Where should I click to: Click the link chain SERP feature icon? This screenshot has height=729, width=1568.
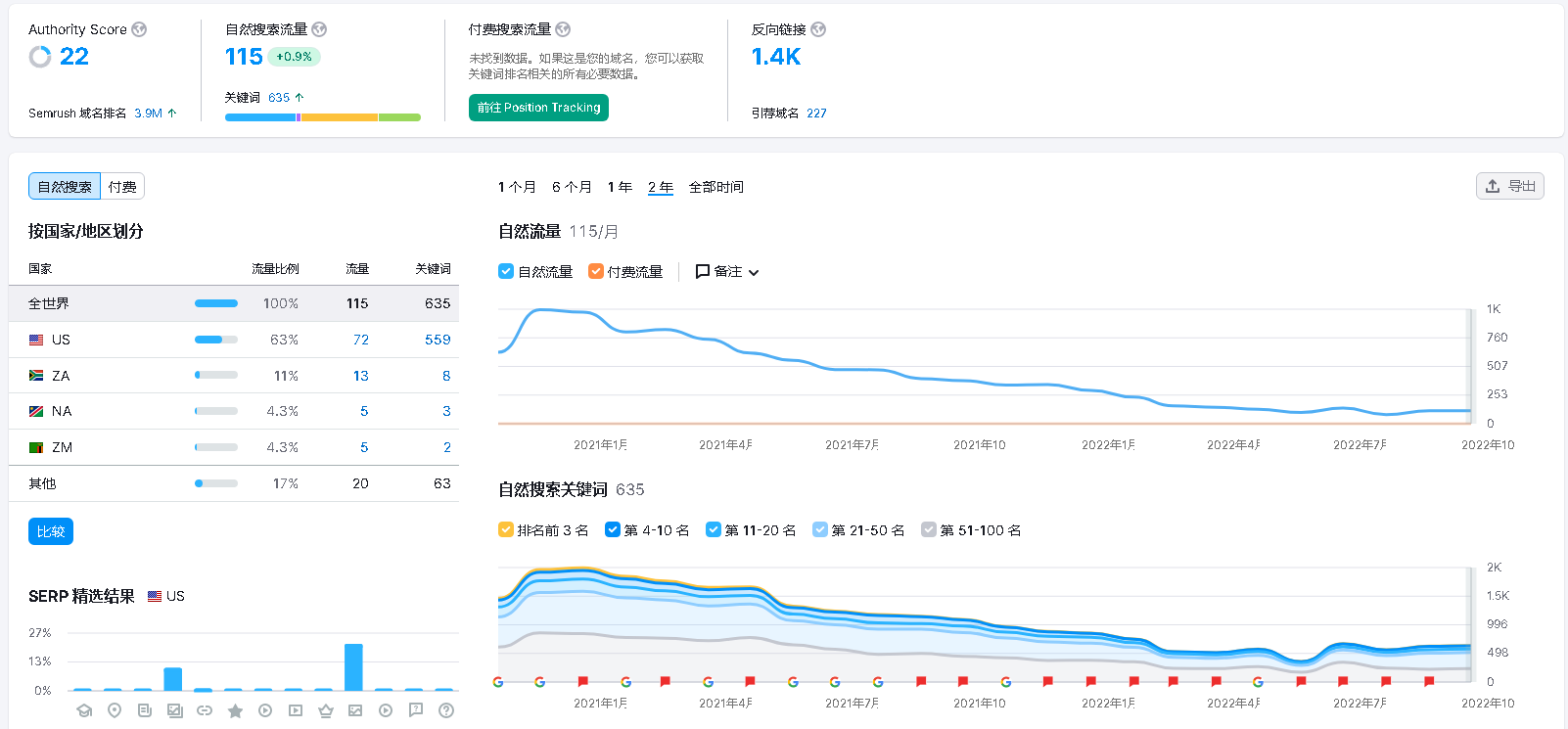[205, 710]
